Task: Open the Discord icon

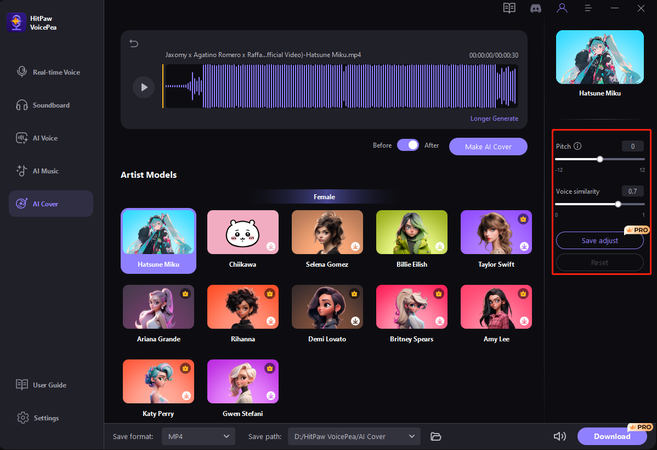Action: 535,8
